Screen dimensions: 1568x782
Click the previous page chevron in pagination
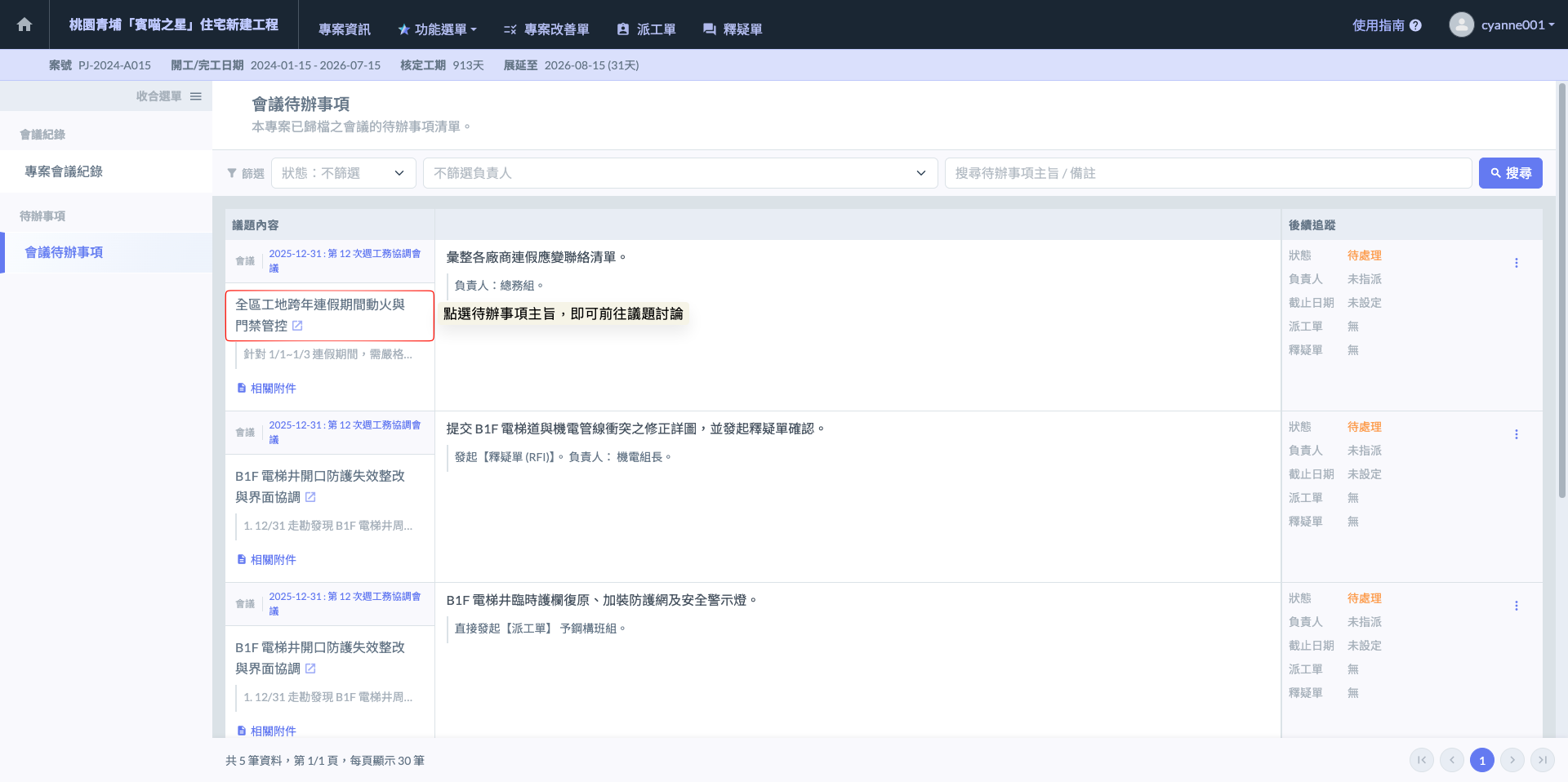click(1451, 760)
